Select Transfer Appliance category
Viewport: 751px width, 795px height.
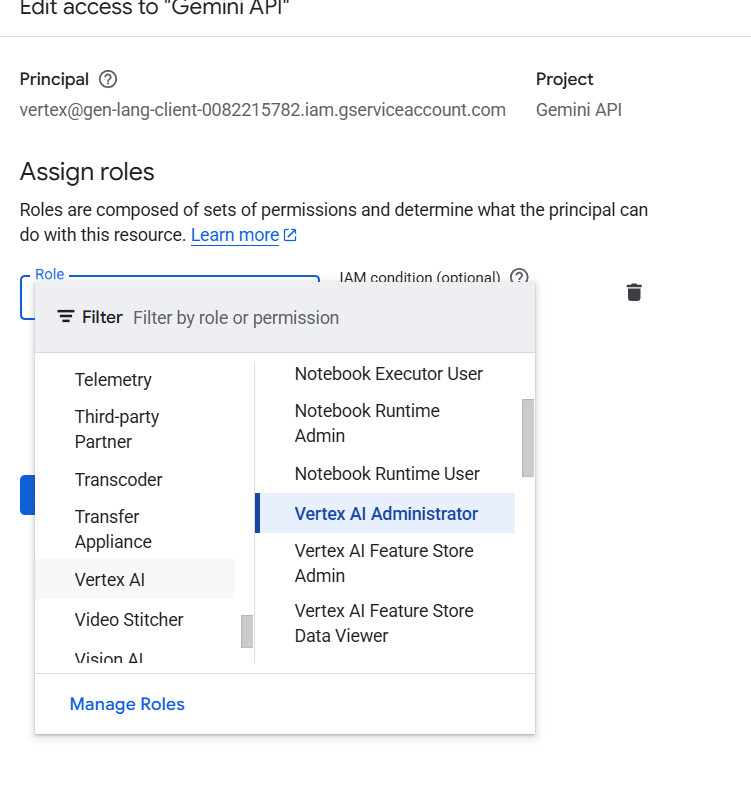pos(113,529)
